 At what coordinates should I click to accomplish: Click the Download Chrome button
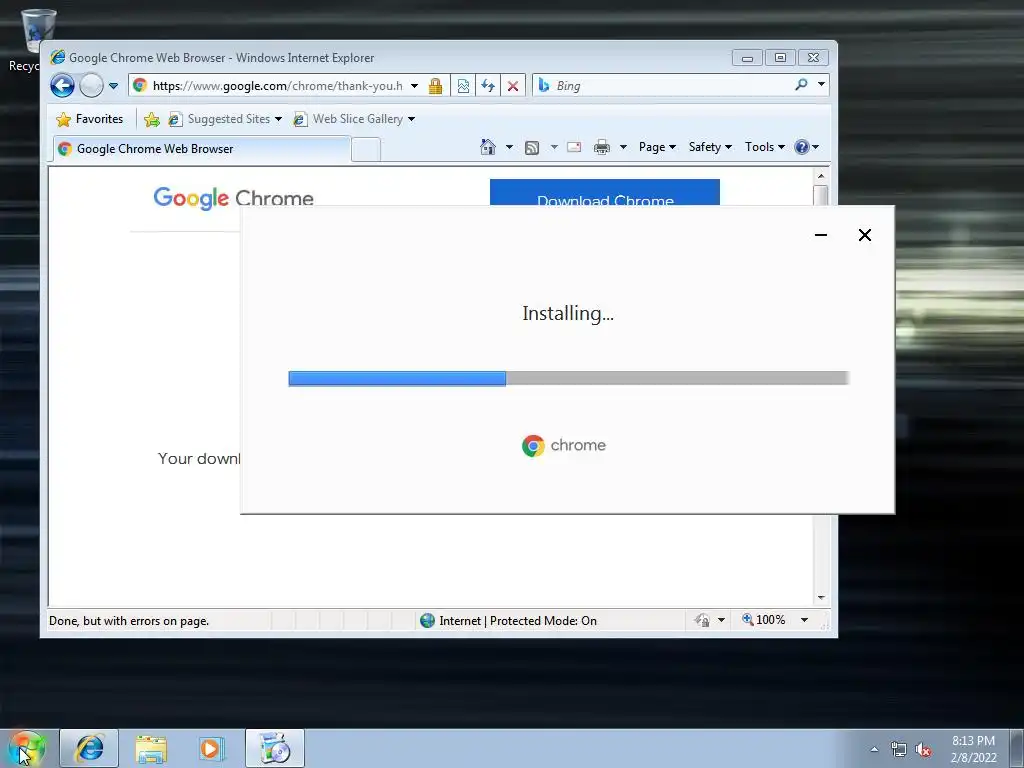(x=605, y=193)
